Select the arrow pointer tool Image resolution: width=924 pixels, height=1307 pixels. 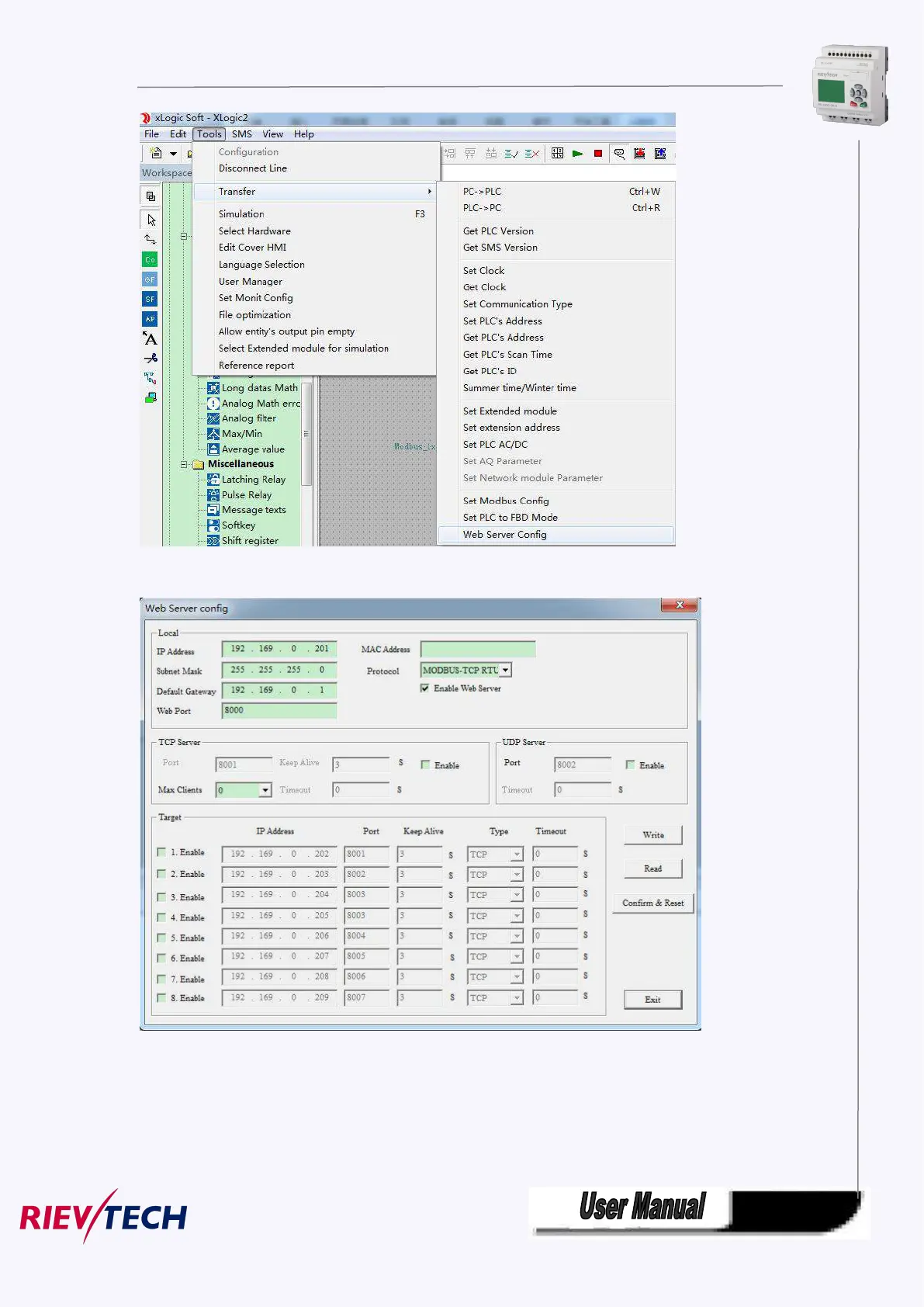tap(151, 220)
